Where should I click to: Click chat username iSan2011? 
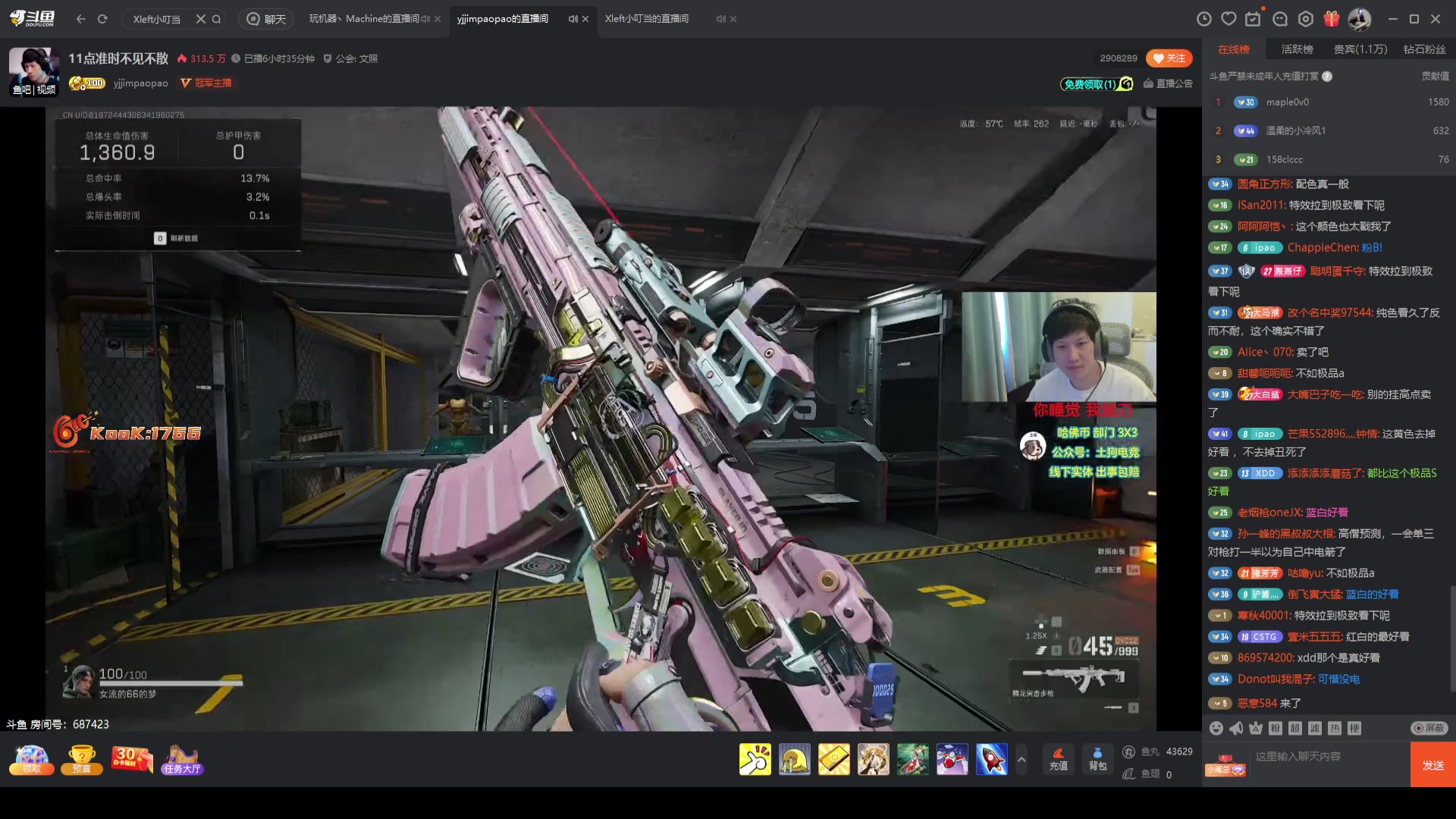click(1260, 206)
